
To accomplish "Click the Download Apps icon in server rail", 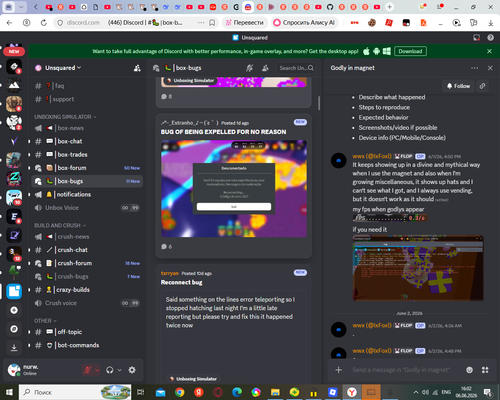I will point(14,348).
